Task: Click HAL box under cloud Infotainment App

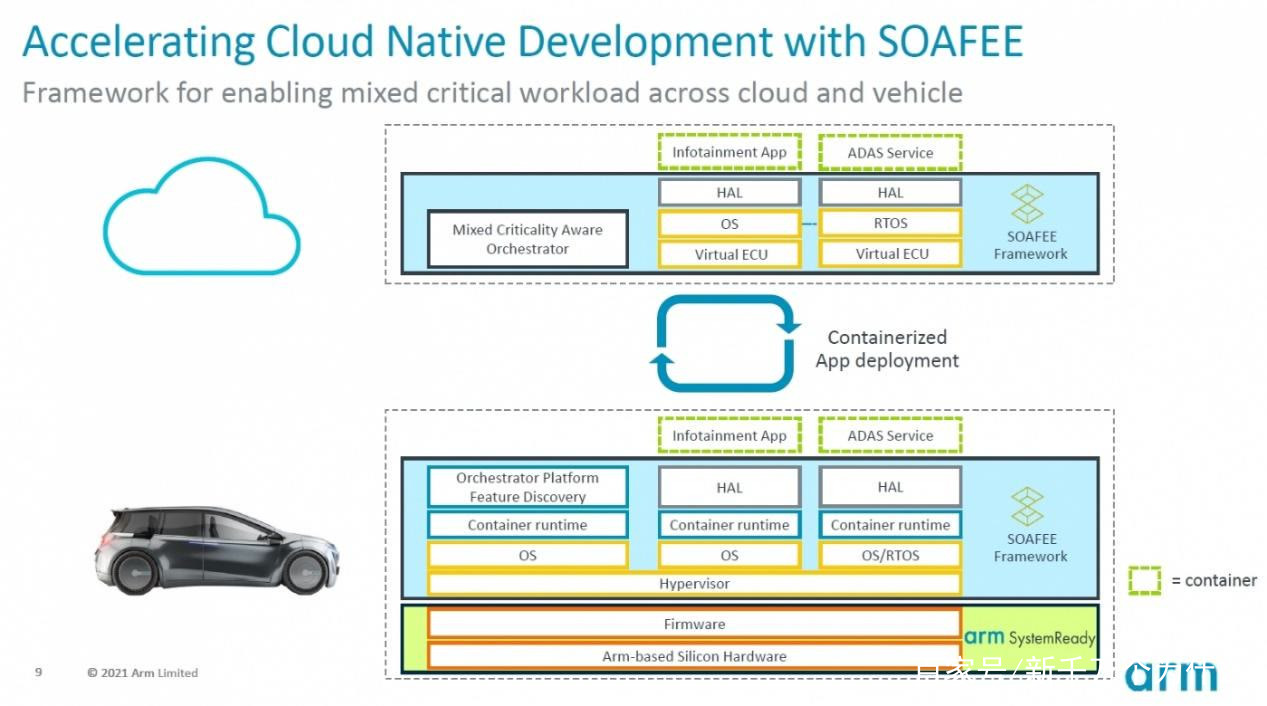Action: click(729, 192)
